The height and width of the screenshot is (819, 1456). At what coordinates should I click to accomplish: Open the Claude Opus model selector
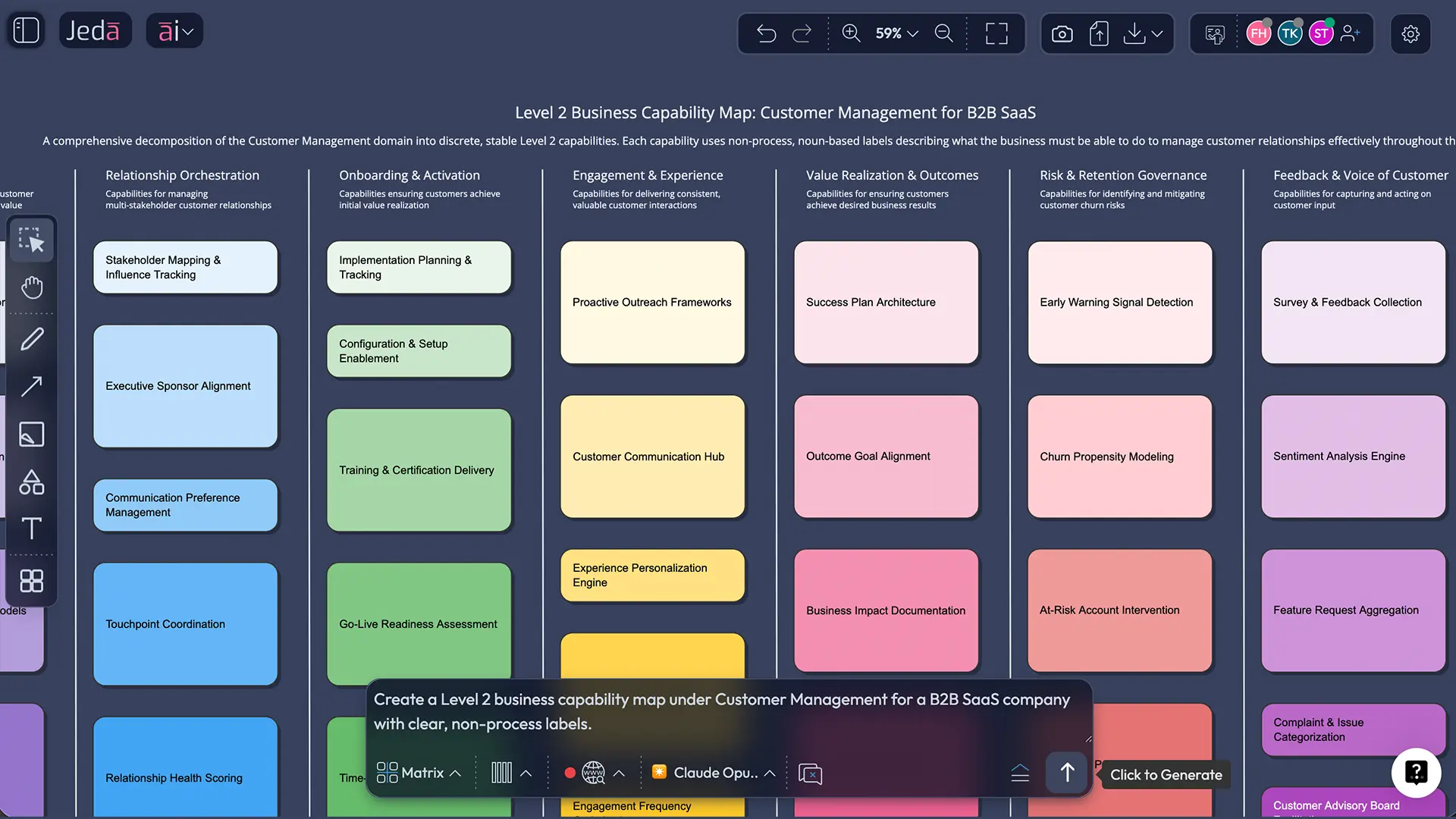coord(713,772)
